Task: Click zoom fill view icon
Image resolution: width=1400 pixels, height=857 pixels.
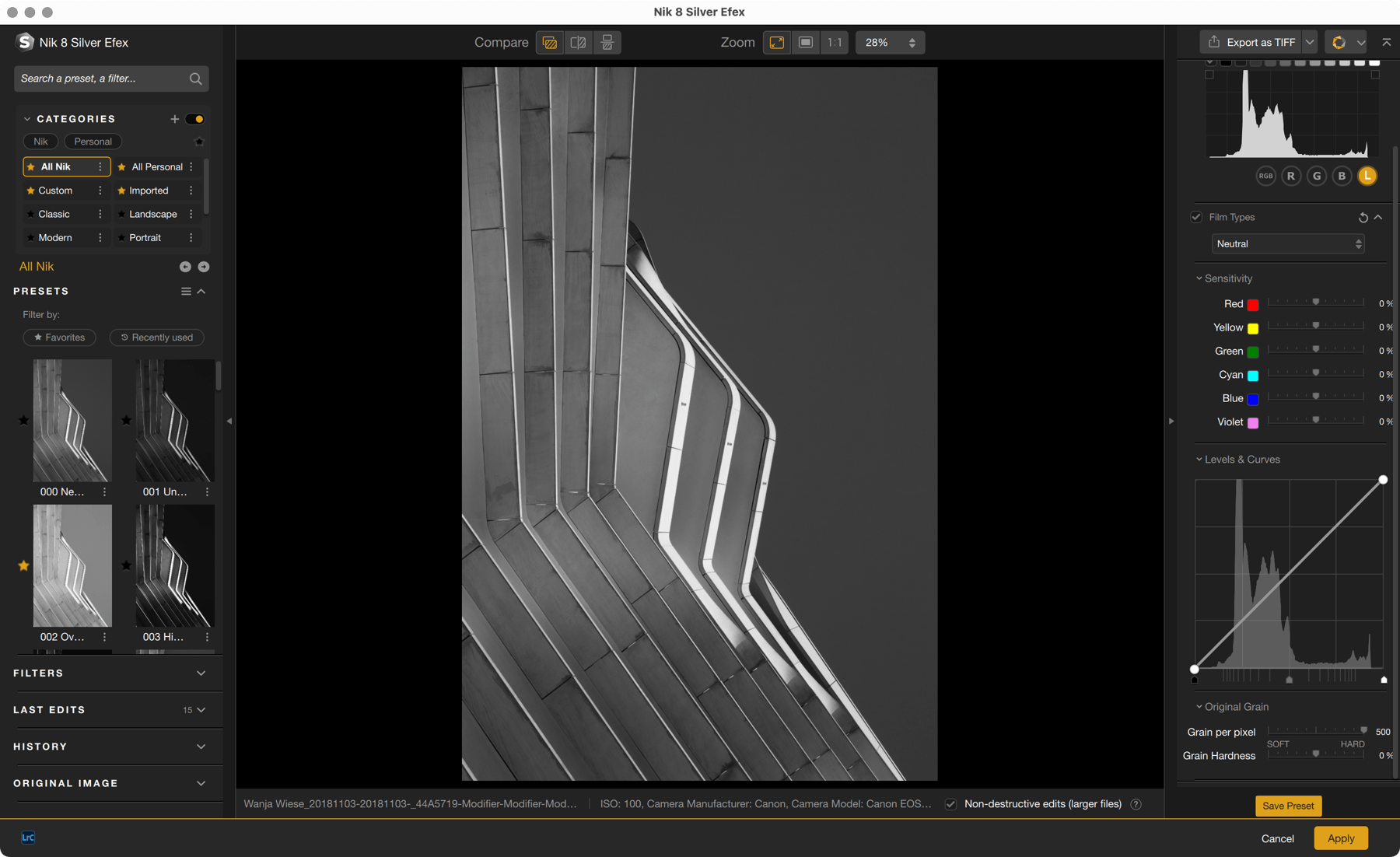Action: tap(806, 43)
